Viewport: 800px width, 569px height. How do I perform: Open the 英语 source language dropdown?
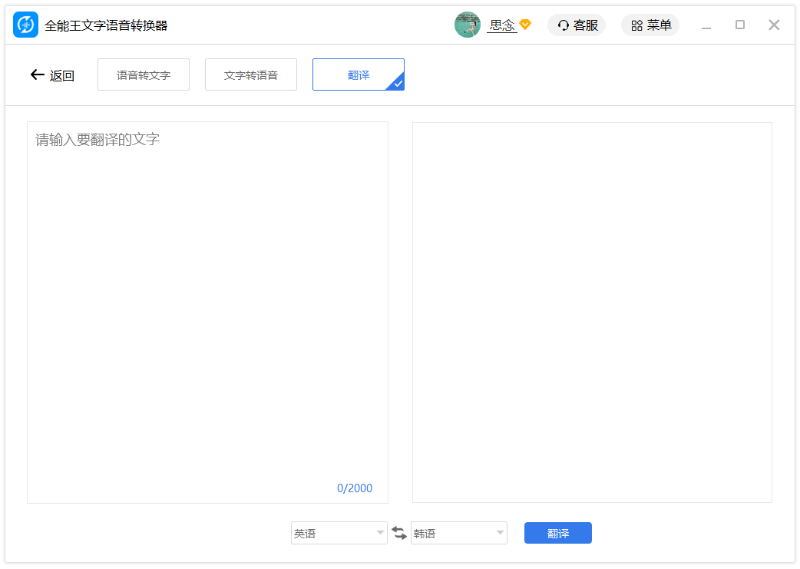339,533
